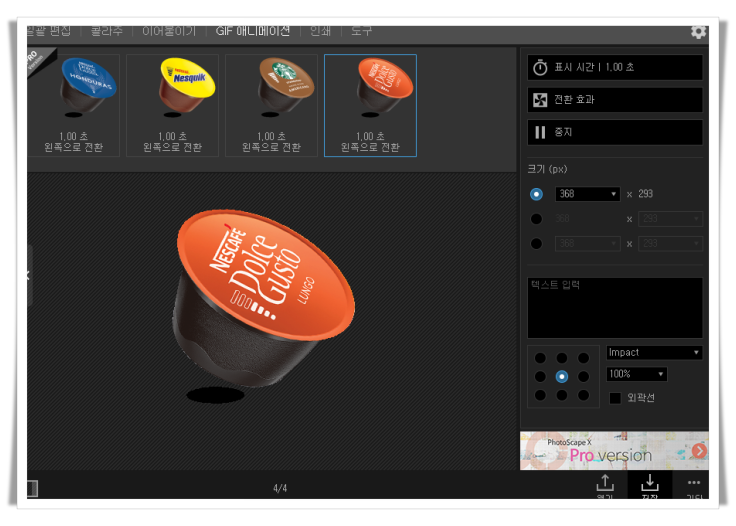Switch to the combine (이어붙이기) tab
The width and height of the screenshot is (736, 526).
coord(169,31)
